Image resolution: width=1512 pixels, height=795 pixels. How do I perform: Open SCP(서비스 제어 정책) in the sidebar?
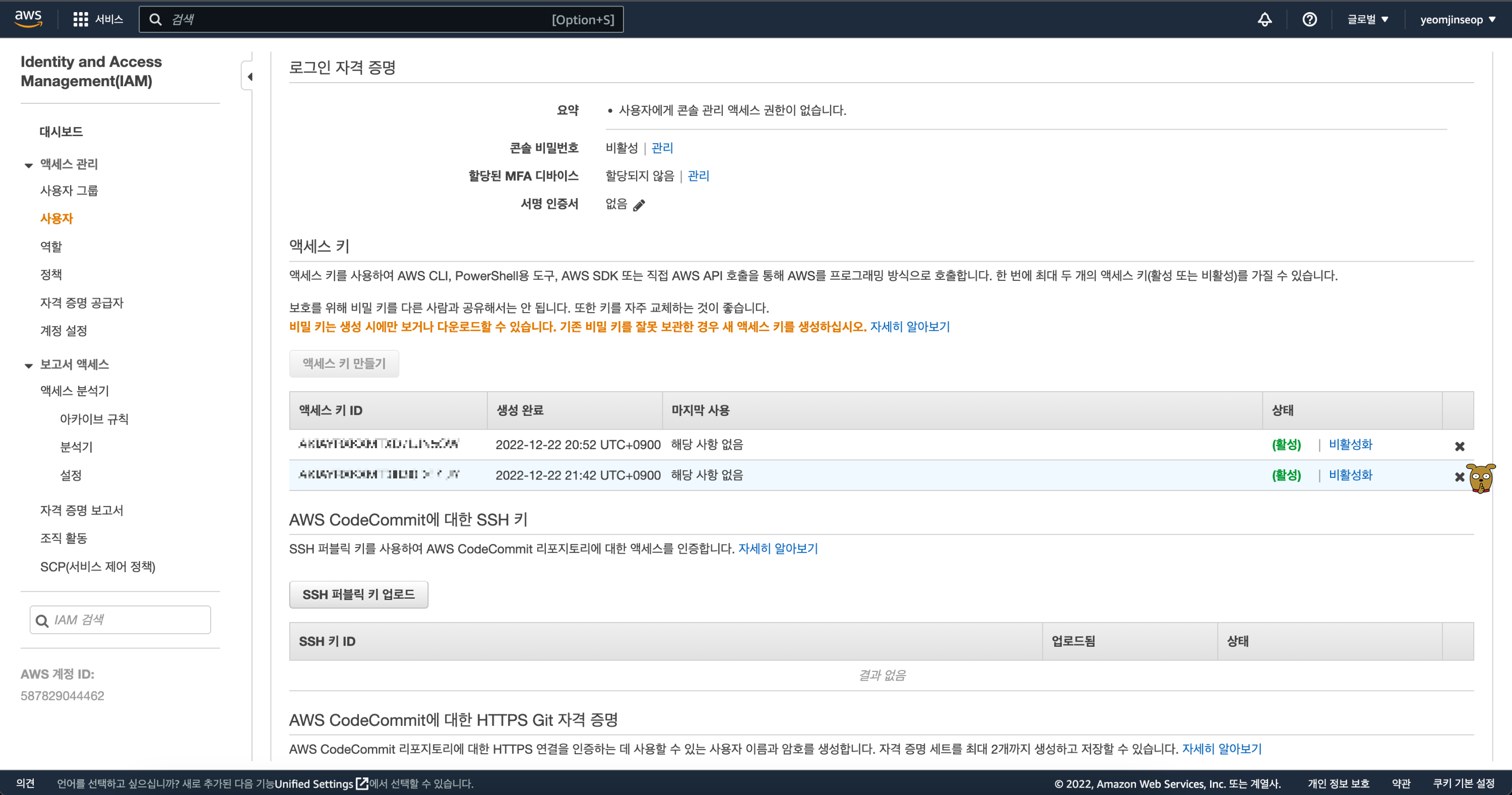pos(97,567)
